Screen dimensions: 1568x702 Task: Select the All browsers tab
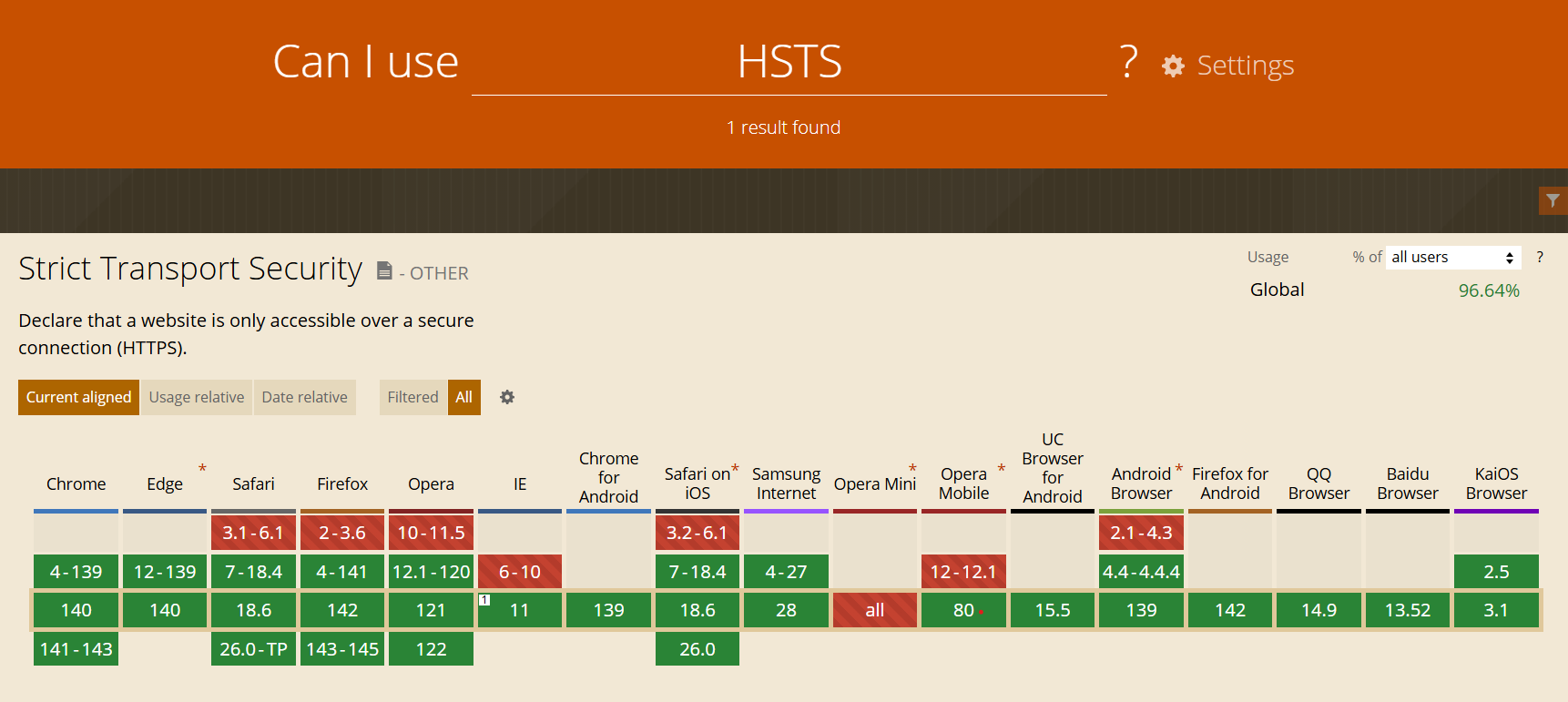click(x=463, y=397)
